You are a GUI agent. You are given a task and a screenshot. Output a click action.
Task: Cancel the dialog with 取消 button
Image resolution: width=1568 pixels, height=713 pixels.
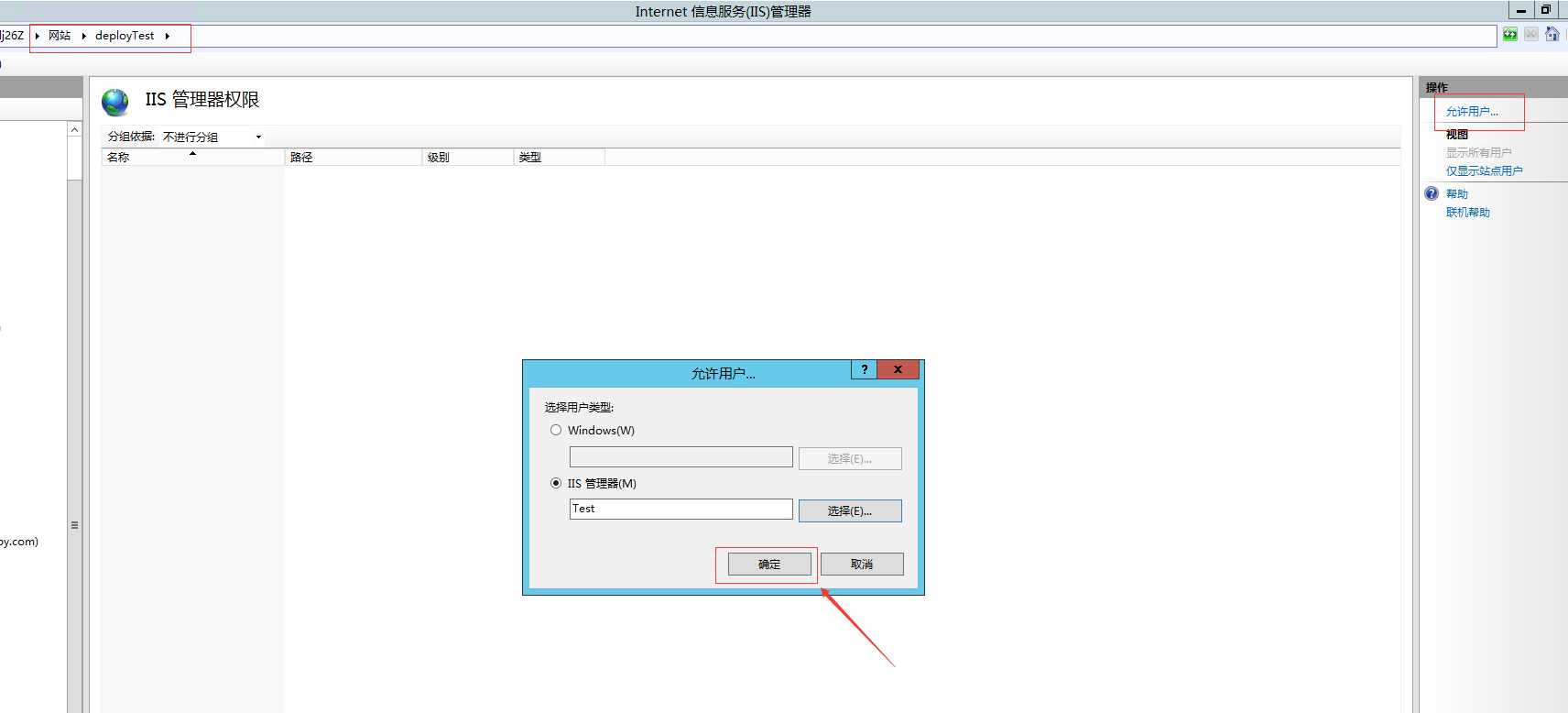point(862,564)
